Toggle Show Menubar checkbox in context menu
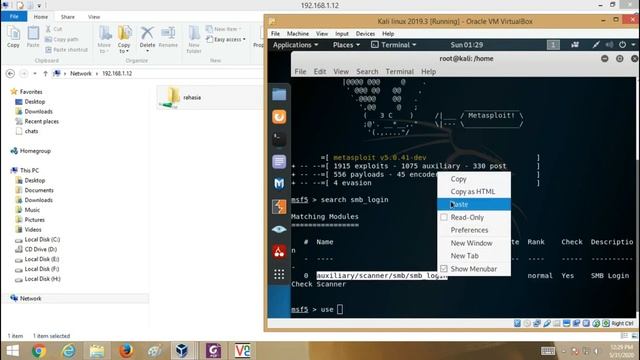 444,269
